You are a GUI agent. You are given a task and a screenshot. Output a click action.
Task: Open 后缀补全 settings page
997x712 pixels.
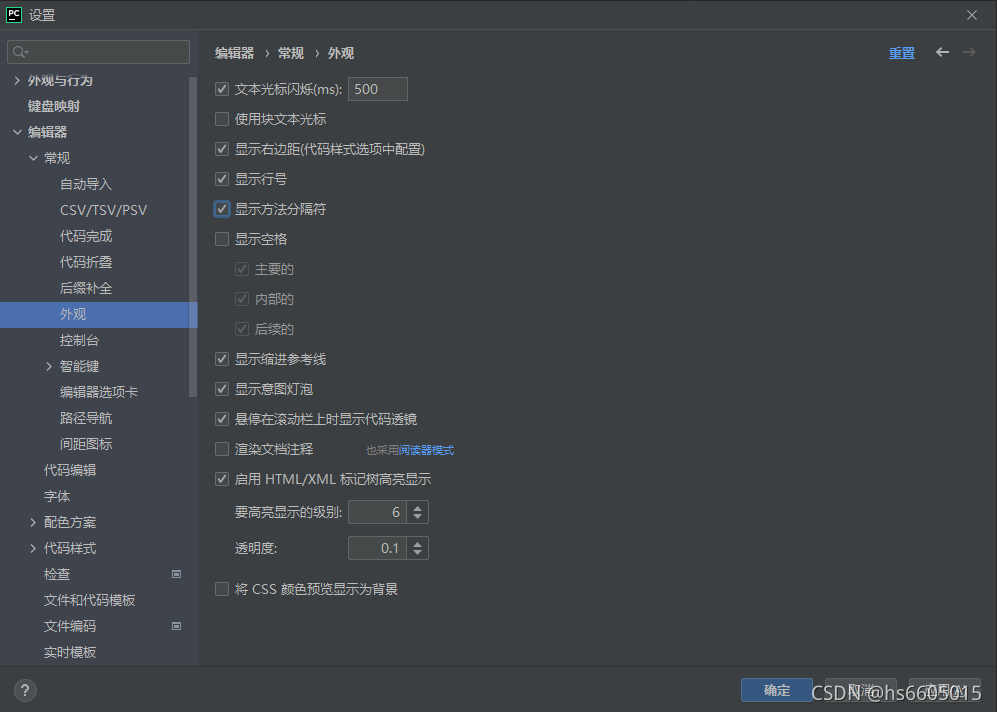pyautogui.click(x=86, y=289)
